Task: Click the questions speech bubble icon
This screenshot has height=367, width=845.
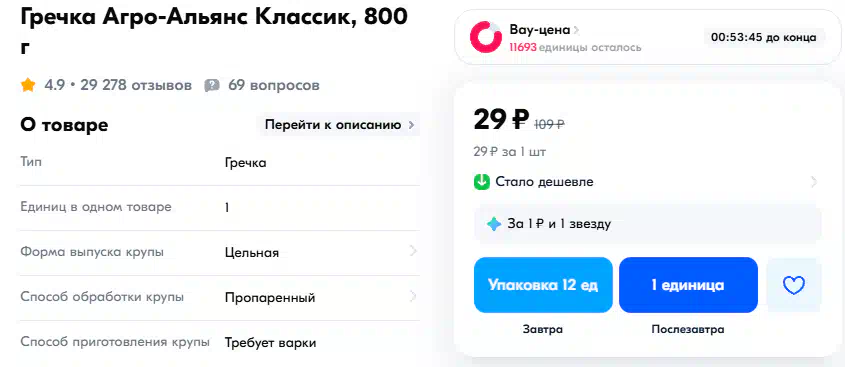Action: (212, 86)
